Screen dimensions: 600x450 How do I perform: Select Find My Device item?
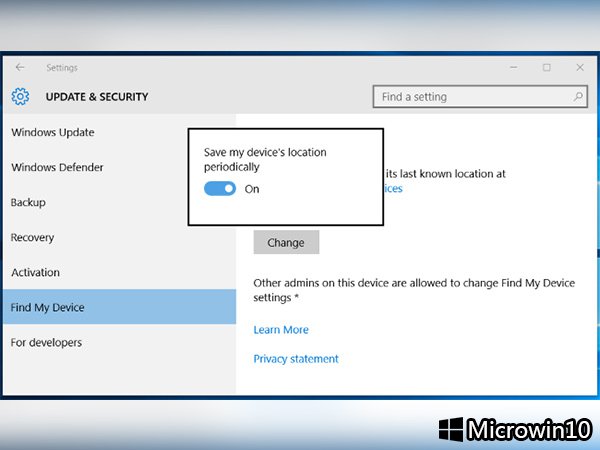[119, 307]
